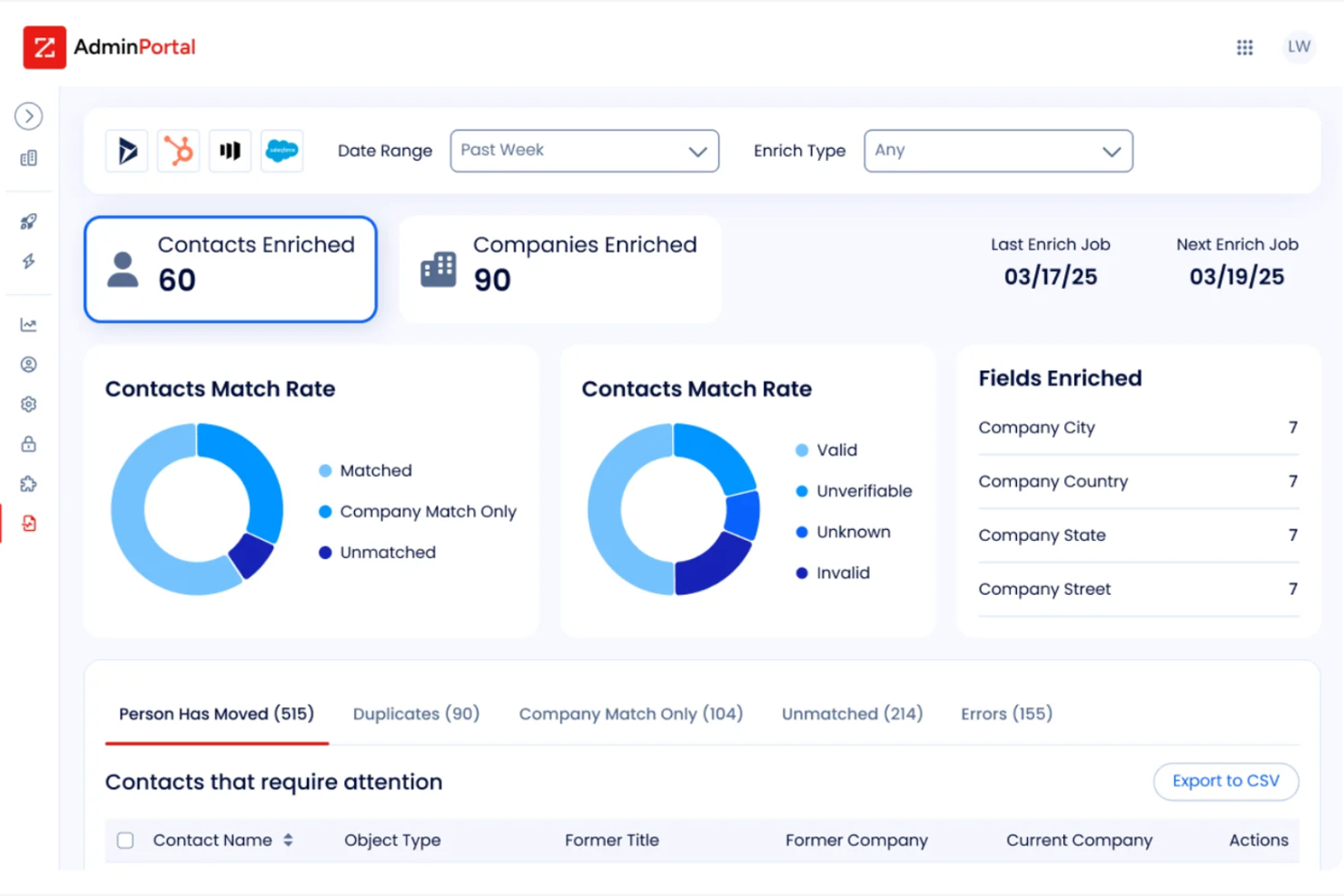The height and width of the screenshot is (896, 1344).
Task: Open the Date Range dropdown
Action: [x=584, y=151]
